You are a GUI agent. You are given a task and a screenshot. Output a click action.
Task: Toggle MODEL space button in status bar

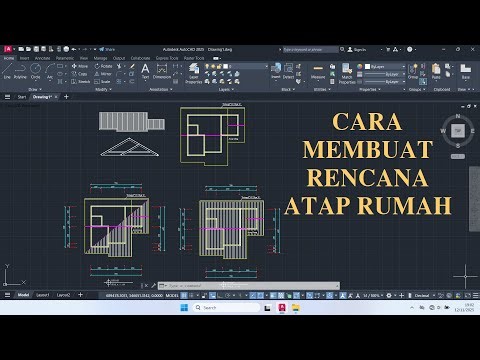click(172, 295)
